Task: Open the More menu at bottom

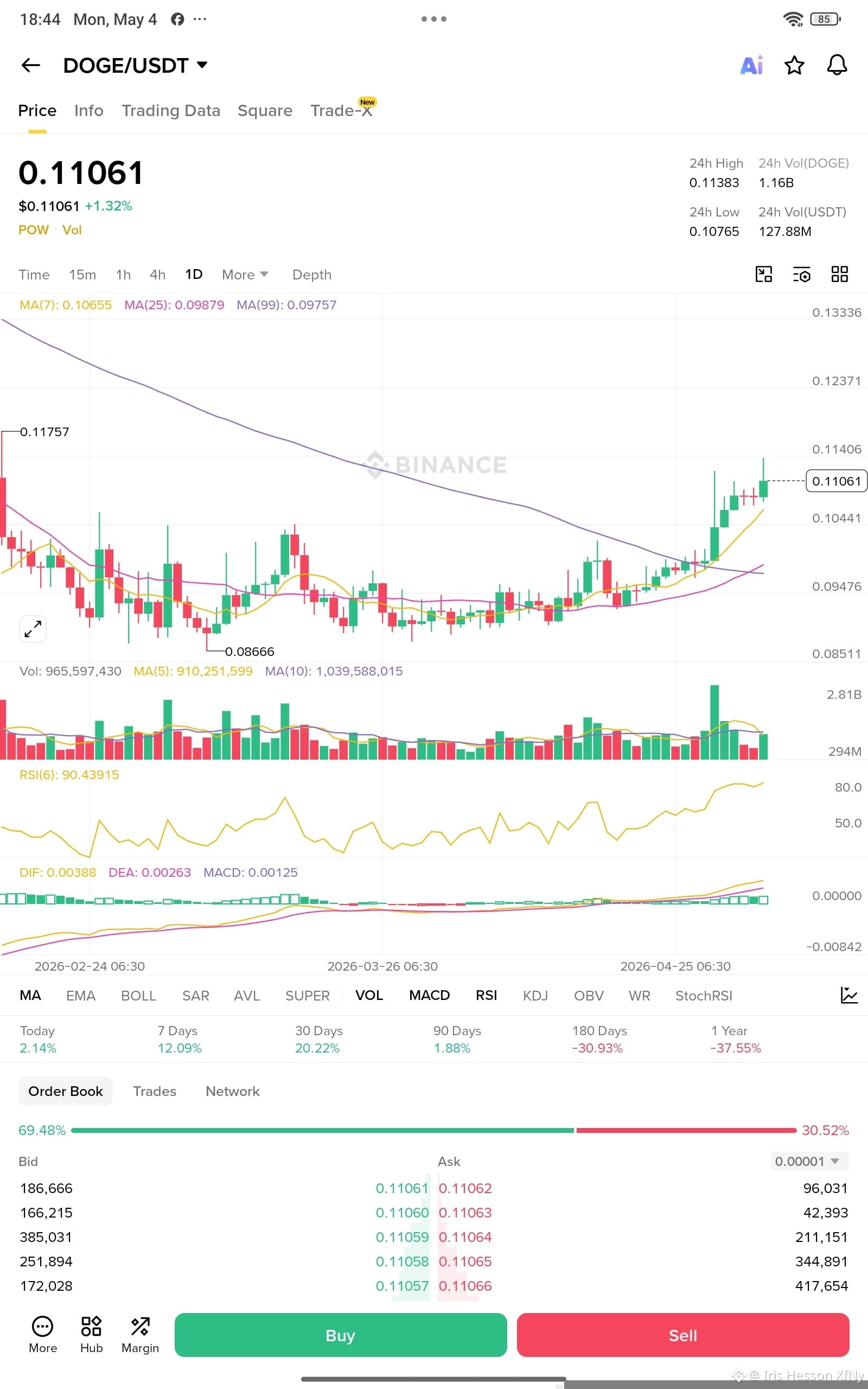Action: point(42,1335)
